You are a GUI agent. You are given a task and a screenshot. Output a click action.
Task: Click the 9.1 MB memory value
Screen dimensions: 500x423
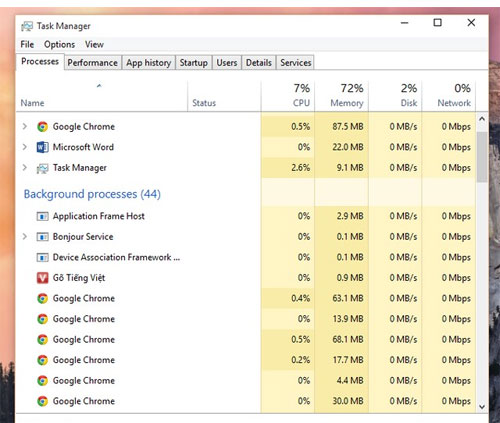coord(350,168)
